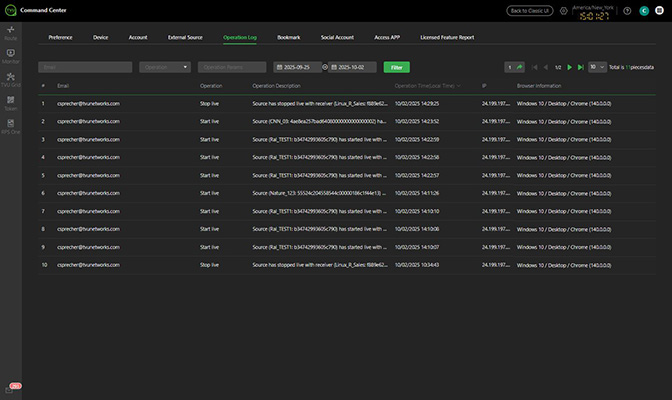Click timestamp 10/02/2025 14:22:57 in row 5

point(417,175)
